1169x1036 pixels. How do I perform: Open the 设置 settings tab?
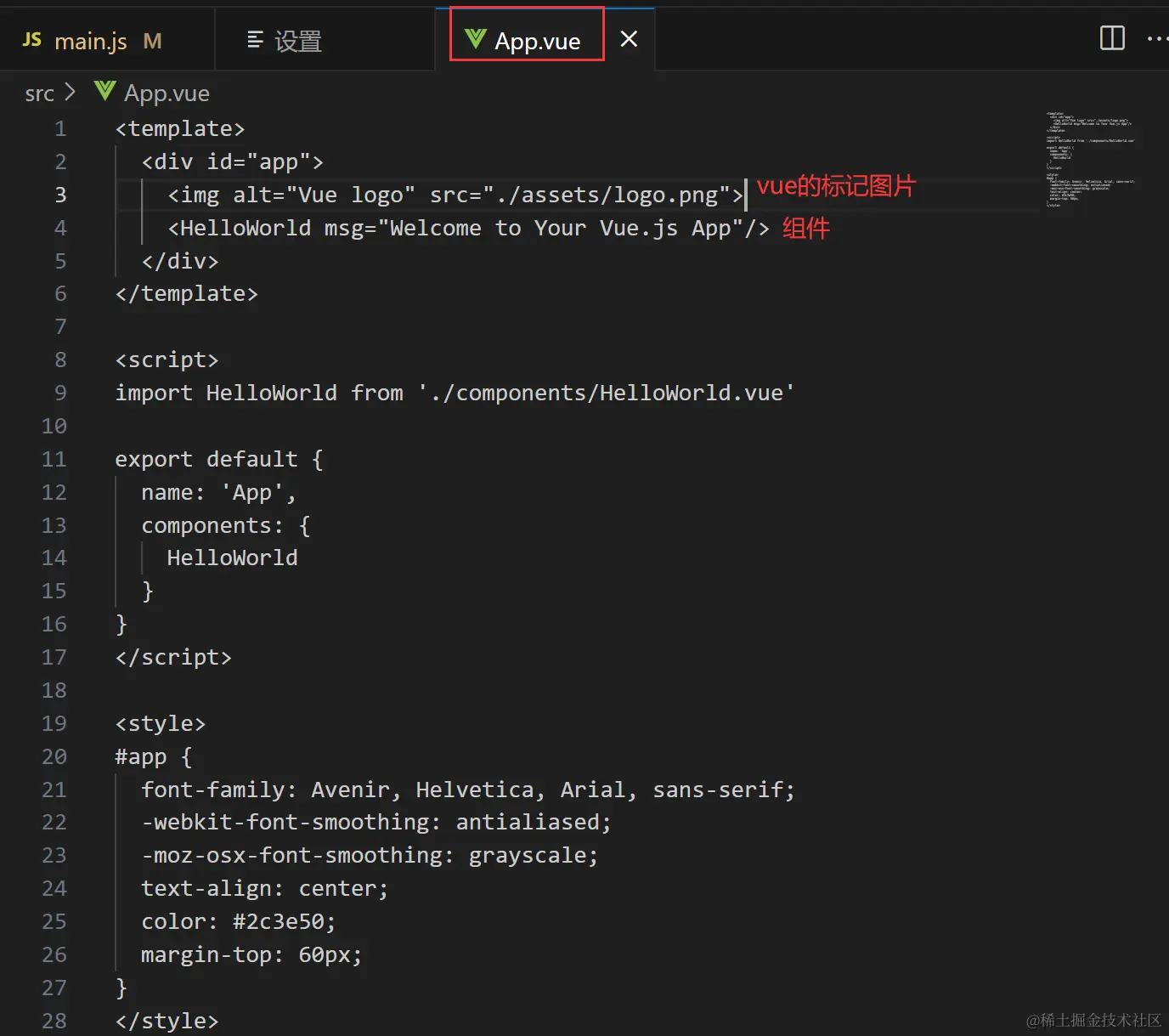point(325,40)
